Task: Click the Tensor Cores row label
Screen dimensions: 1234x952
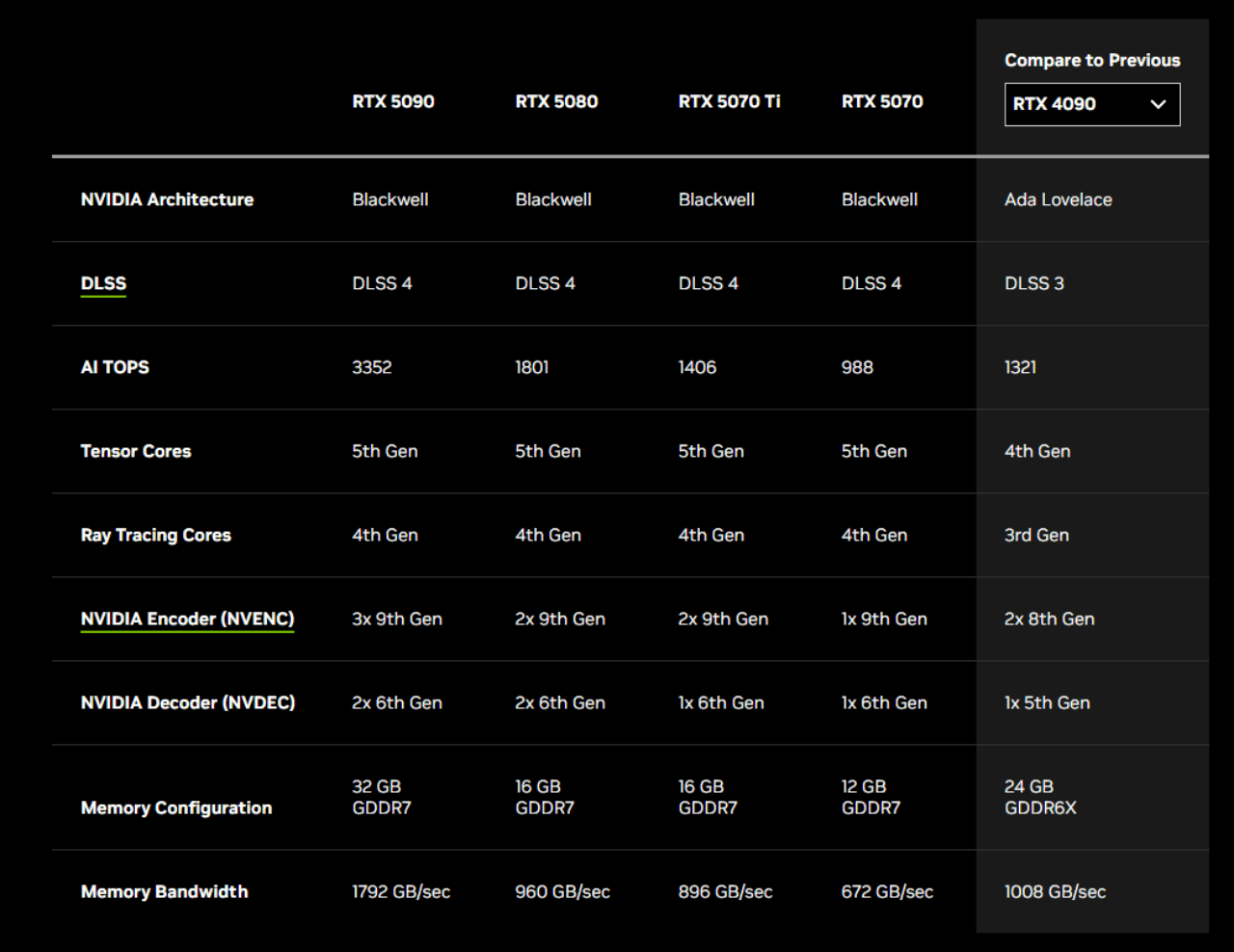Action: pos(136,451)
